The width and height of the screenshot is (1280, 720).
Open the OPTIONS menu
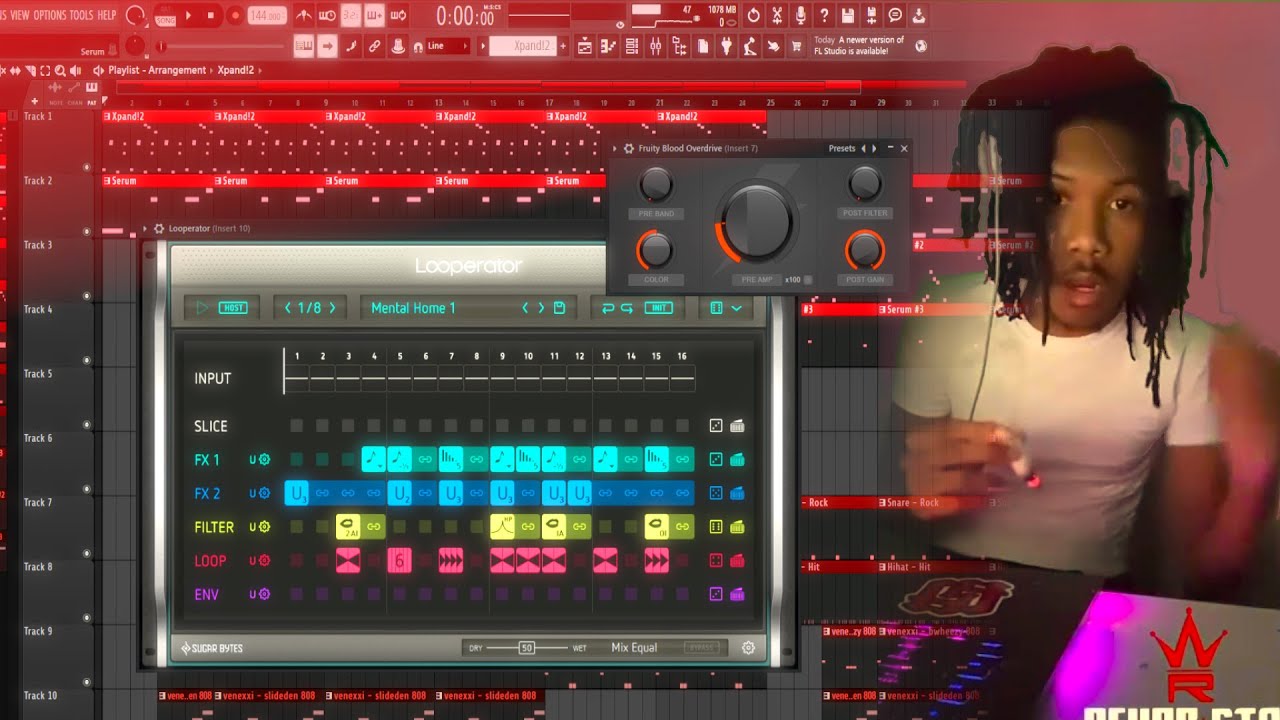[x=50, y=15]
